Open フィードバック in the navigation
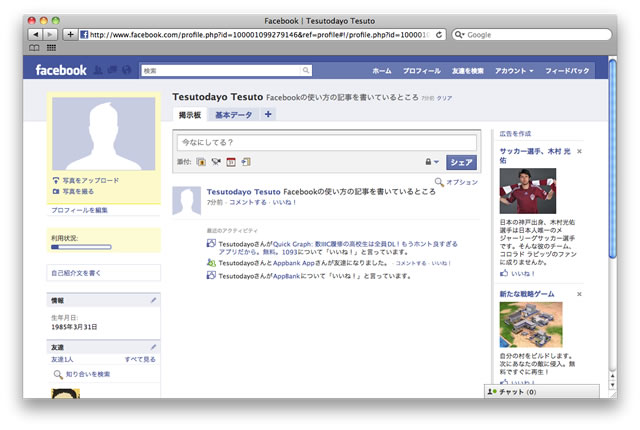 click(567, 71)
